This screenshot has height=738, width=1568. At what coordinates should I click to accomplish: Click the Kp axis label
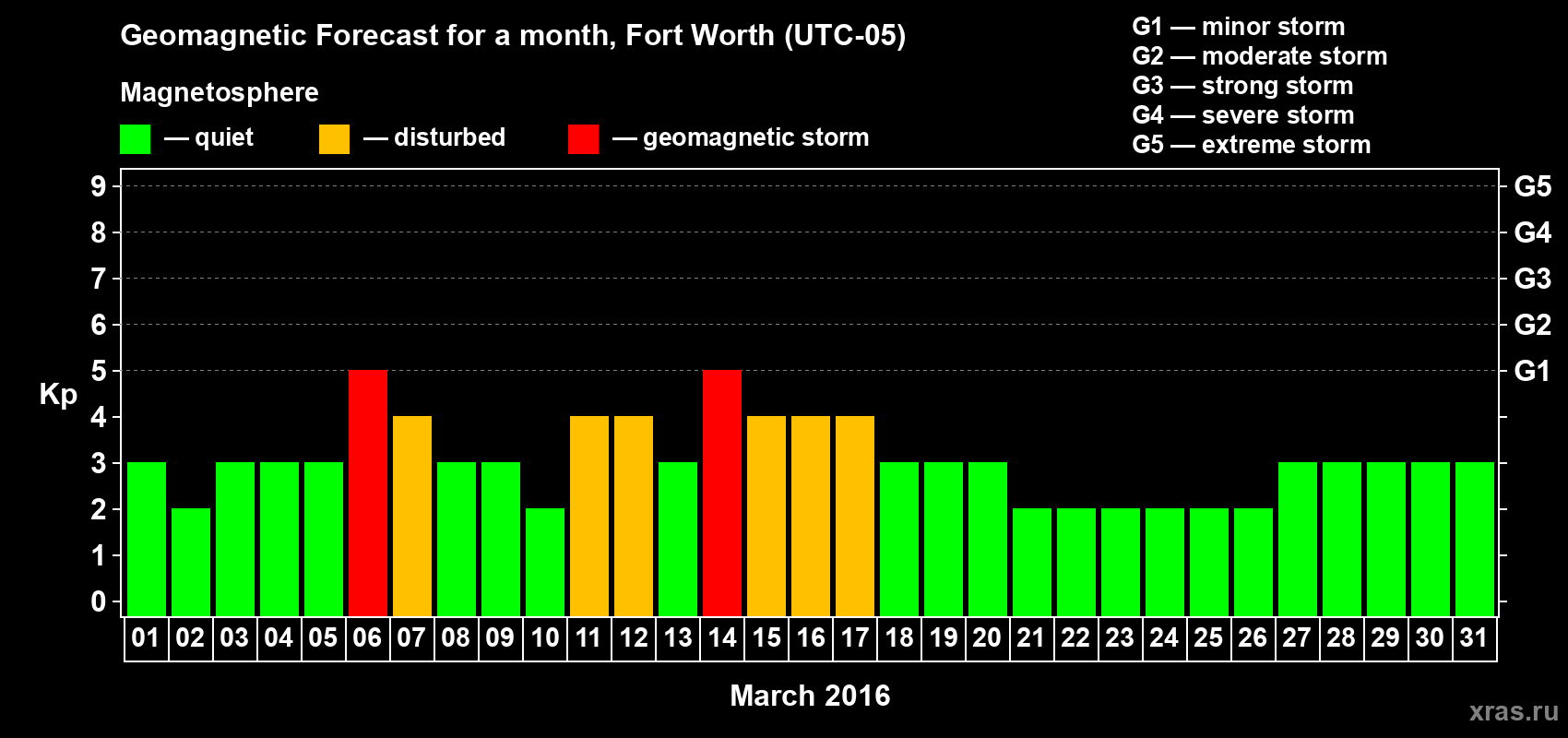click(58, 395)
